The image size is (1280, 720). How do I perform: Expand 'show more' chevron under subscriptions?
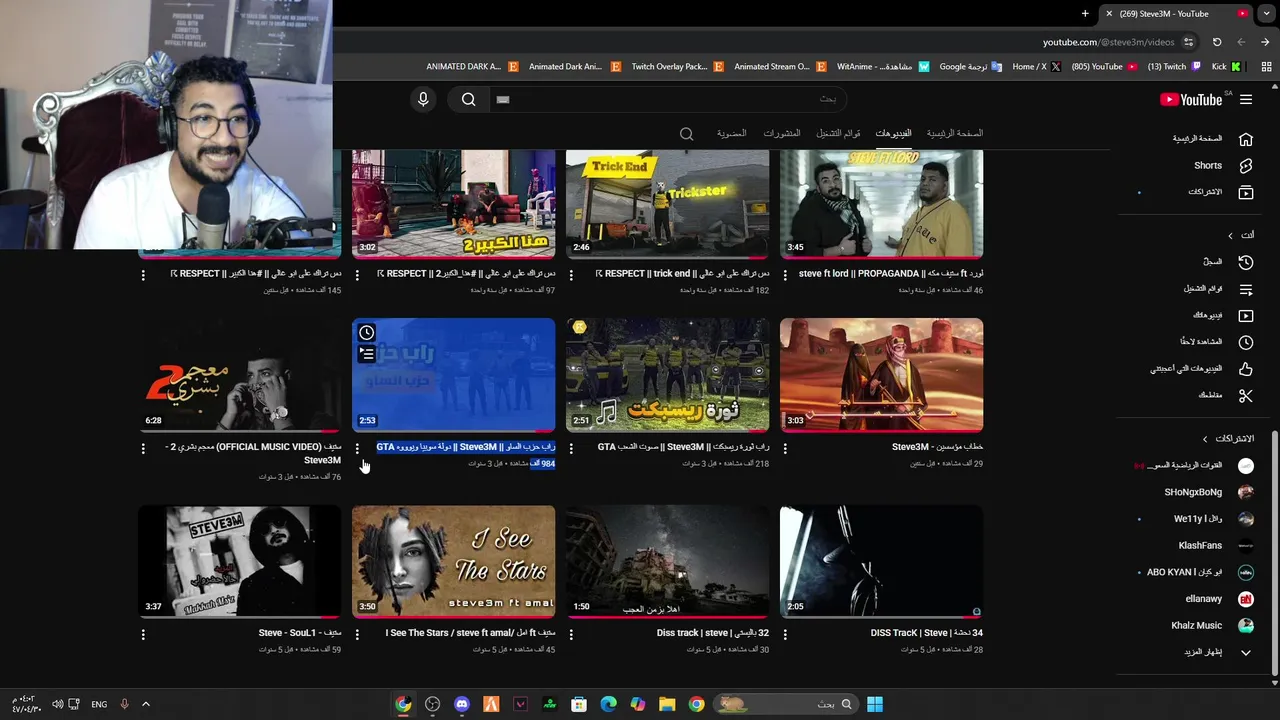click(1245, 652)
